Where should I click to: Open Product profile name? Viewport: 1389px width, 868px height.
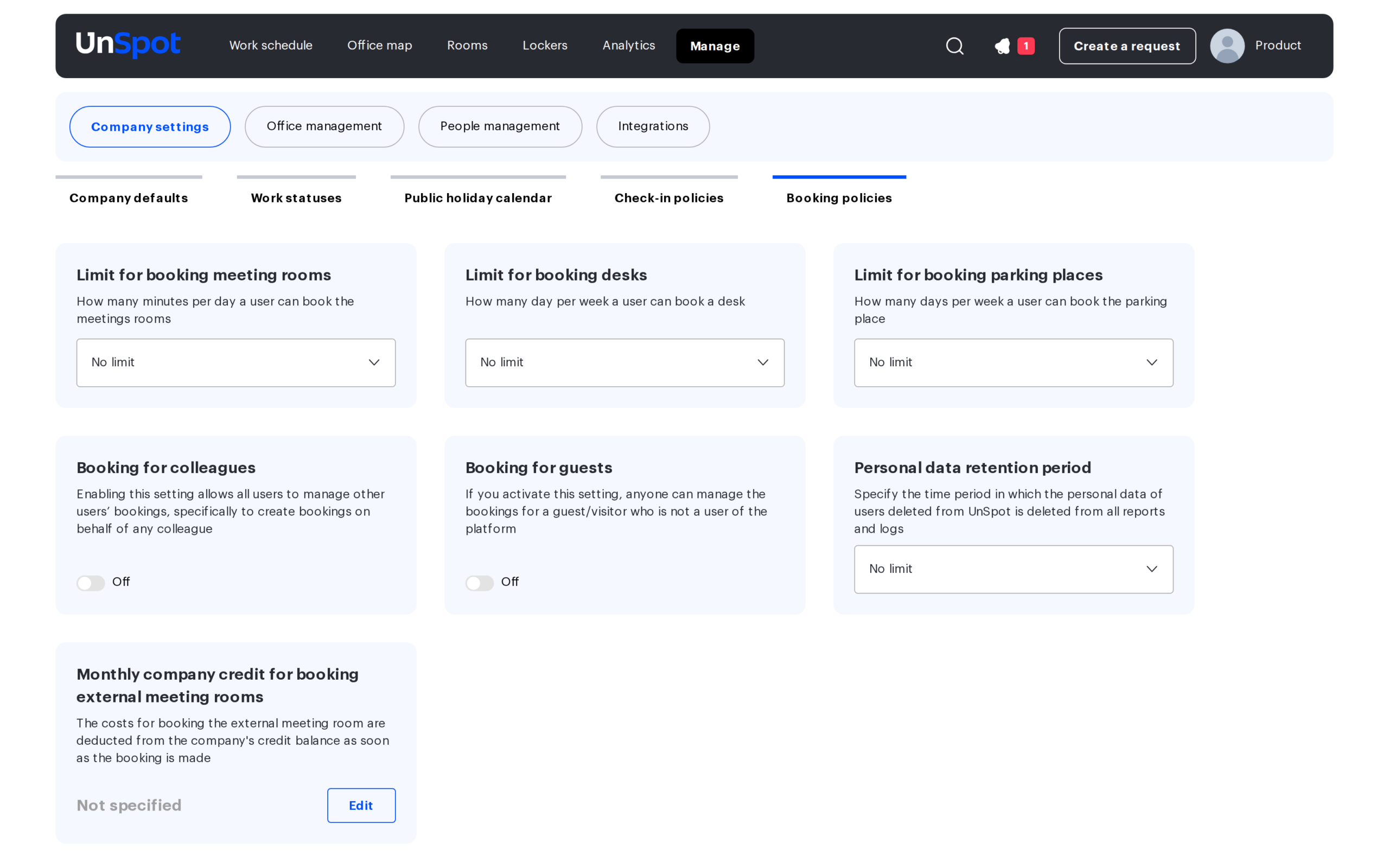(x=1278, y=46)
